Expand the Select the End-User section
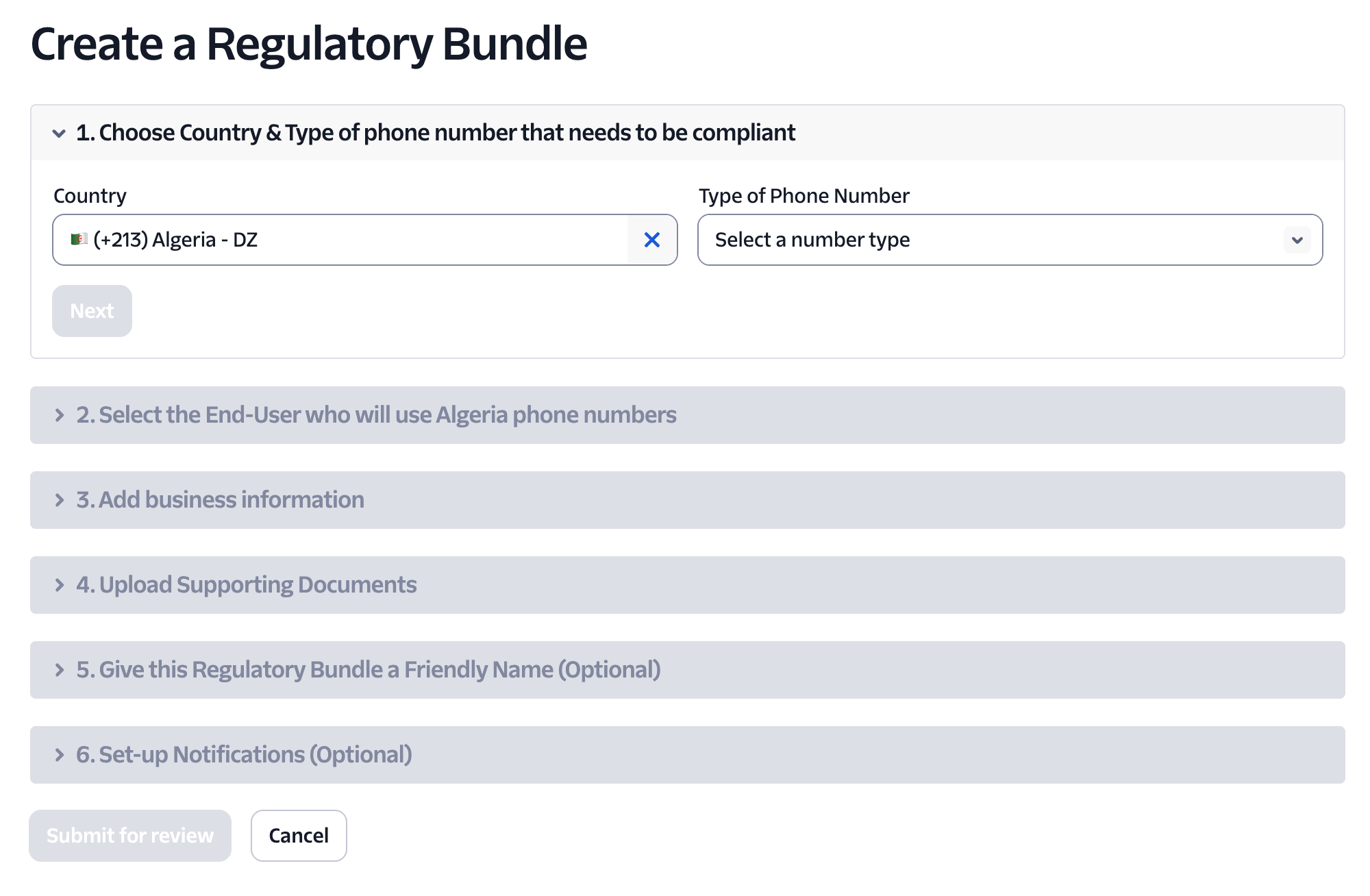The width and height of the screenshot is (1370, 896). point(375,415)
